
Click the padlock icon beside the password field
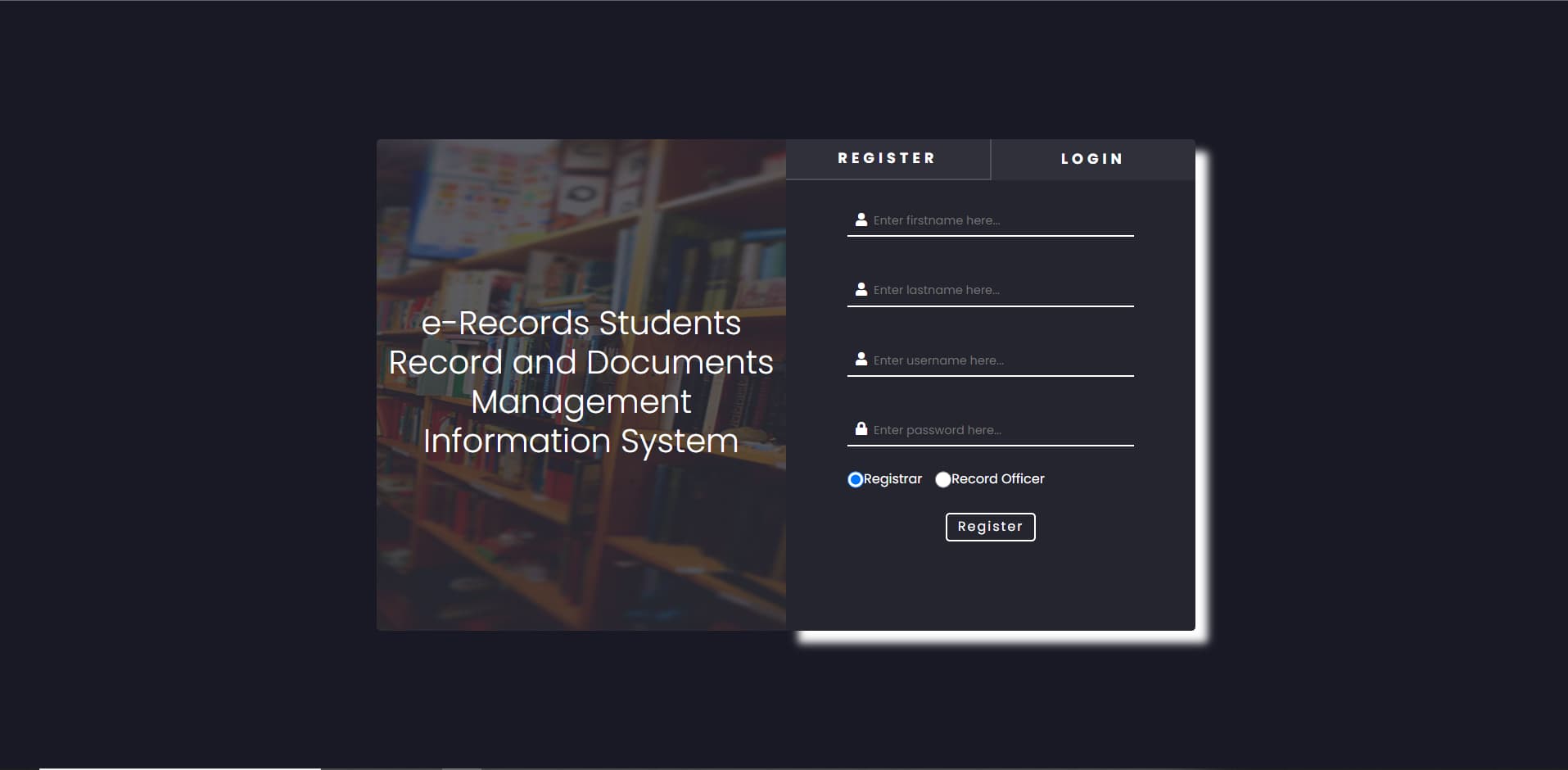[x=860, y=428]
